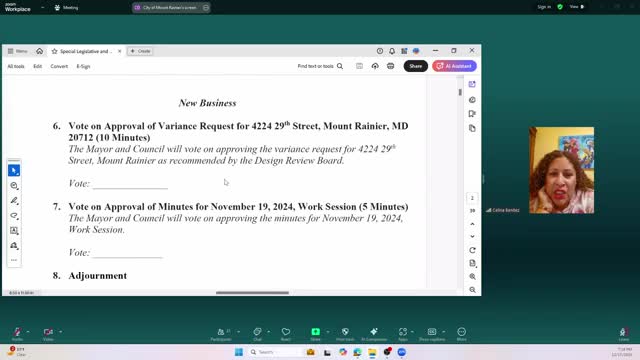The image size is (640, 360).
Task: Choose the zoom marquee tool in left toolbar
Action: coord(14,186)
